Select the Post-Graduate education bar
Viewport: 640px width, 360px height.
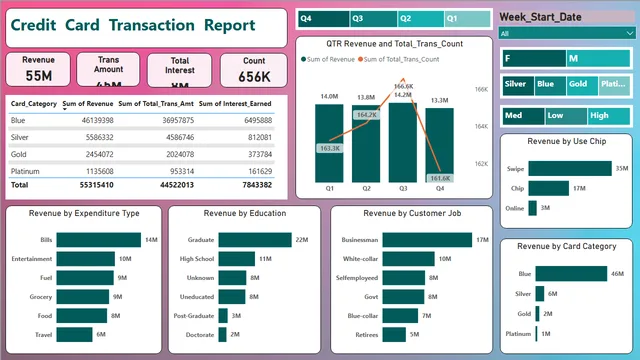point(223,316)
